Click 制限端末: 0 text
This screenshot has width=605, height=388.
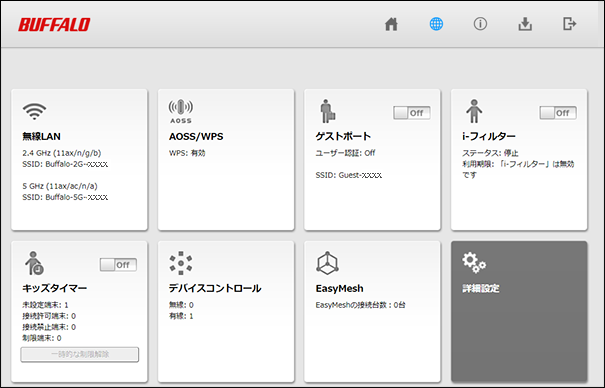[42, 338]
